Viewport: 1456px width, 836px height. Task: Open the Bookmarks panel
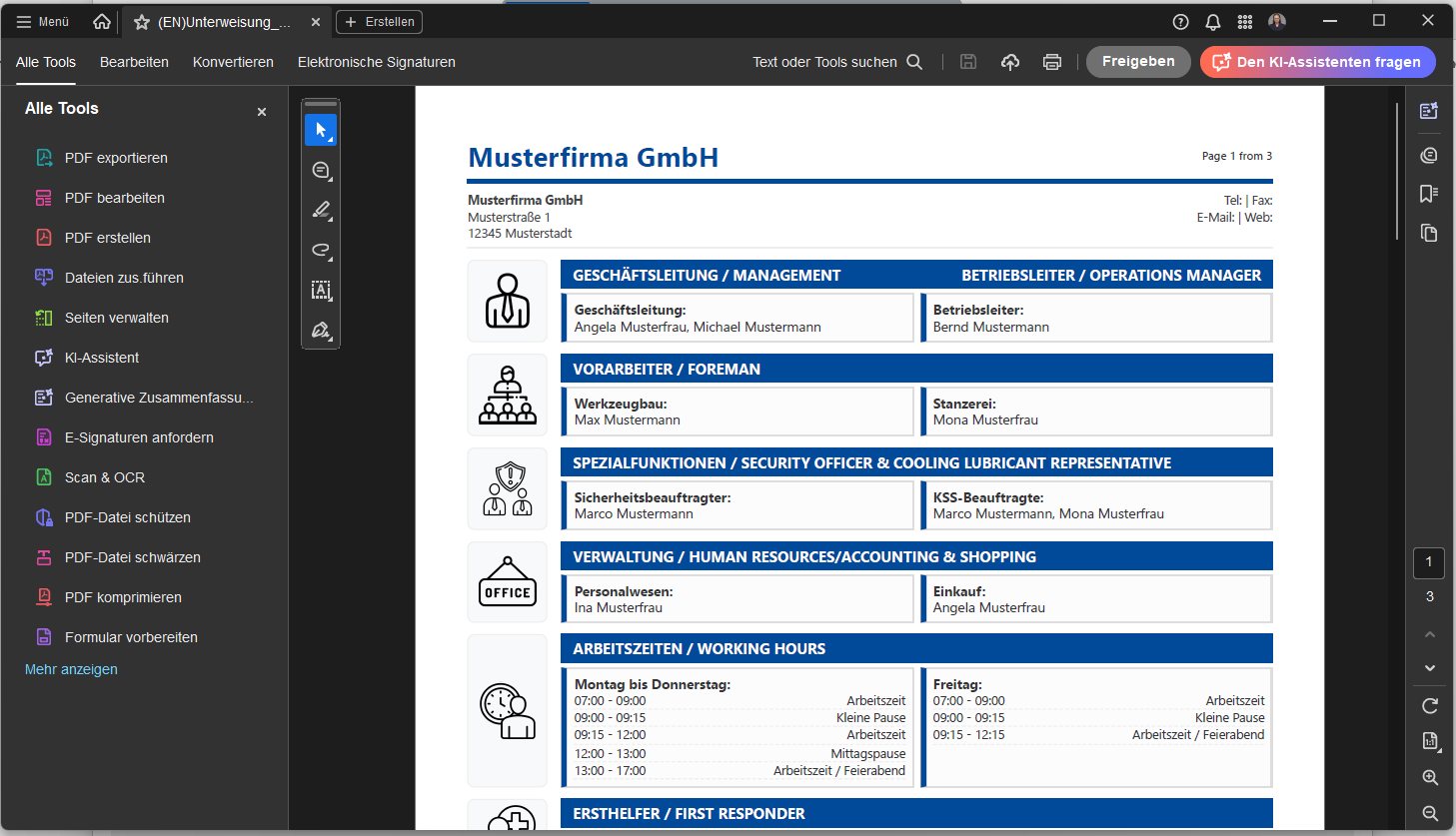pos(1429,193)
